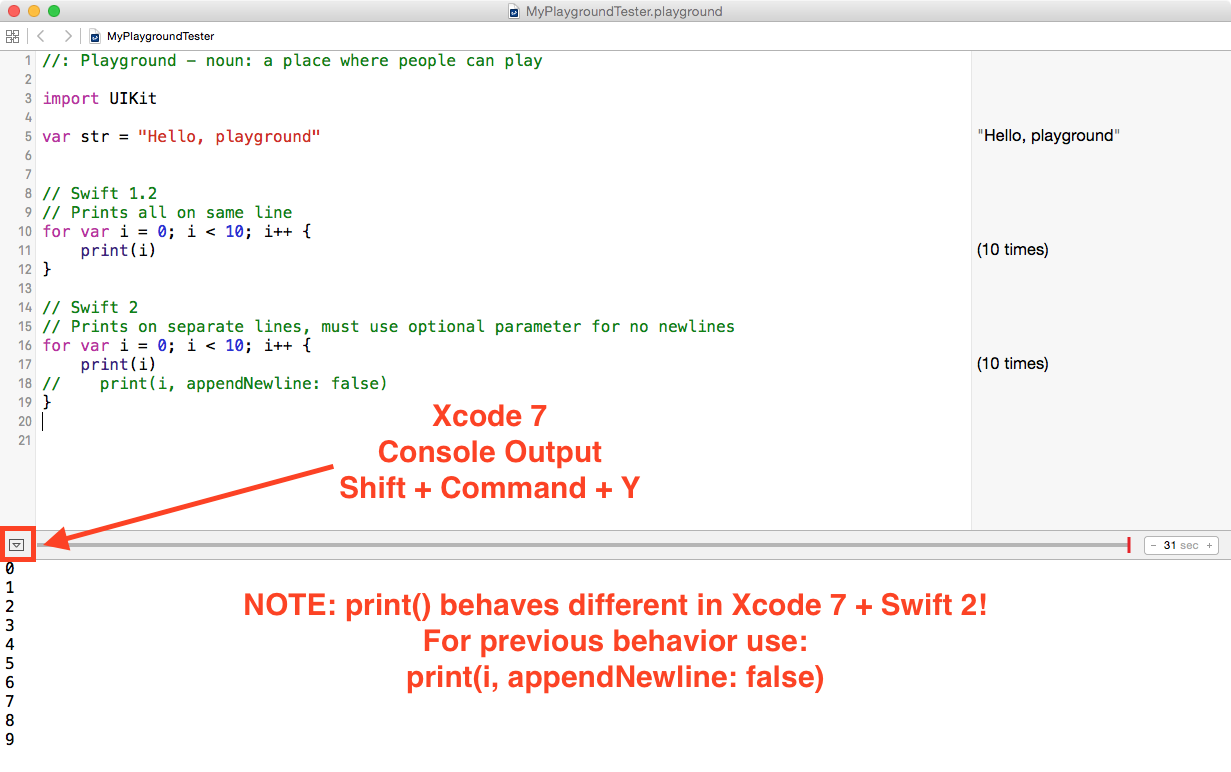
Task: Go back with the left chevron
Action: click(42, 36)
